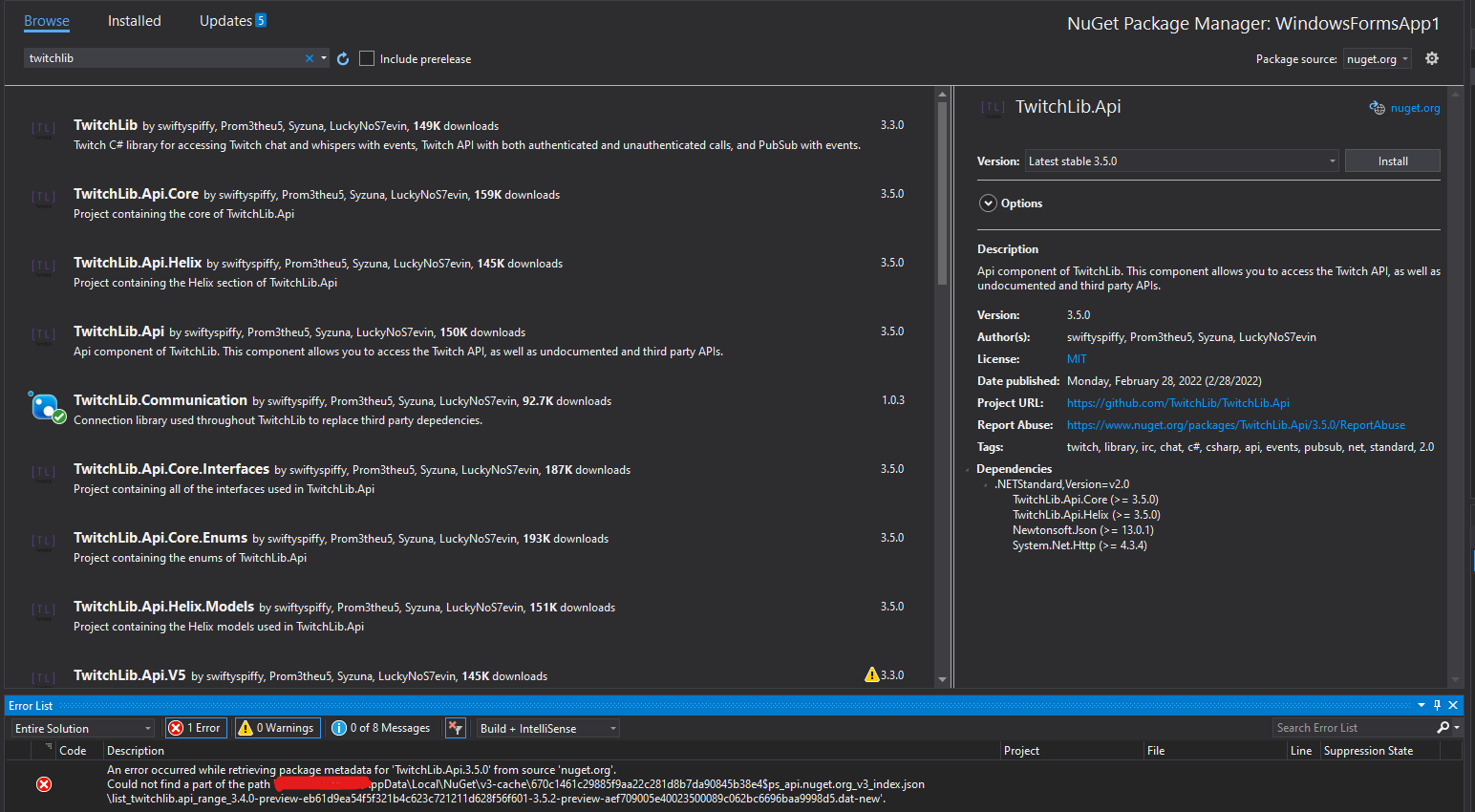Select the error description row text

(x=516, y=784)
